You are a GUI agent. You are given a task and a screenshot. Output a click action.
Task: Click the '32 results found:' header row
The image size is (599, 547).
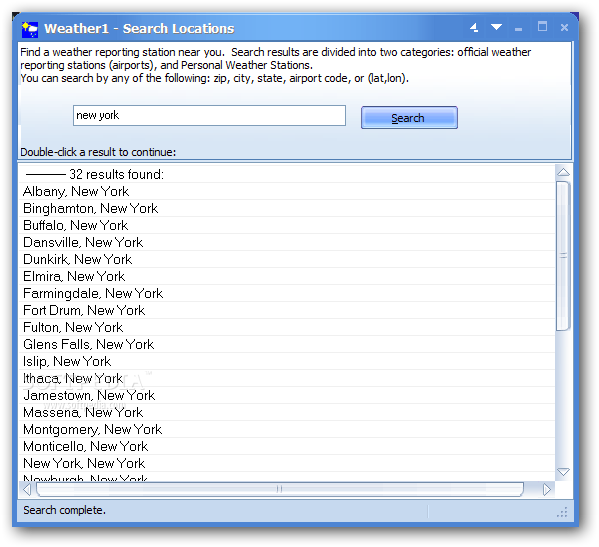coord(287,174)
